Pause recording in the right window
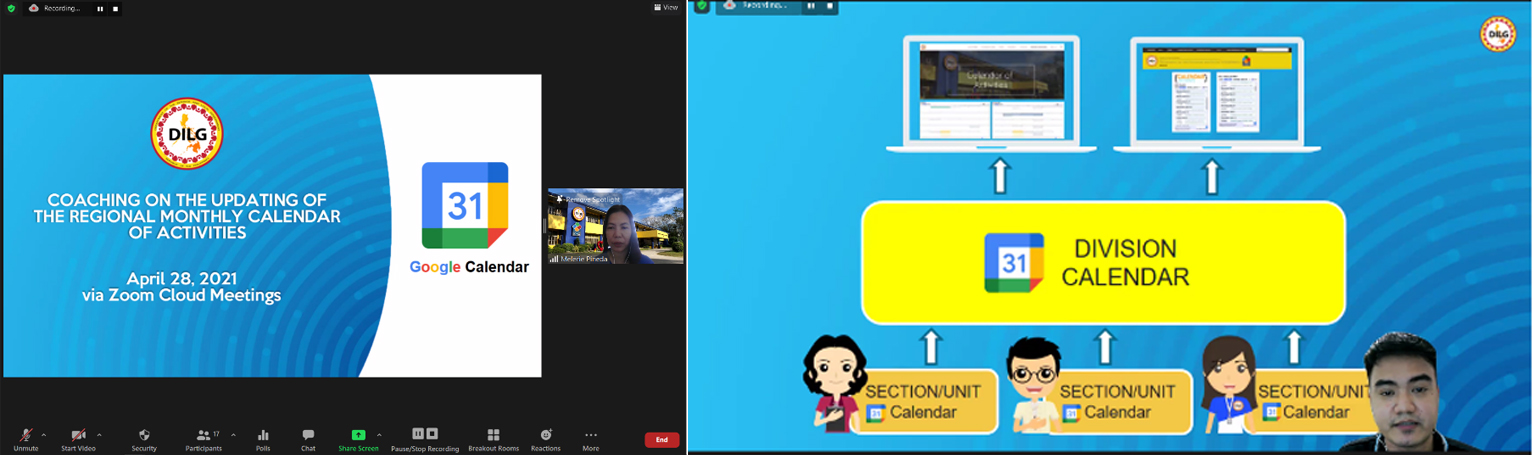This screenshot has height=455, width=1533. coord(811,6)
